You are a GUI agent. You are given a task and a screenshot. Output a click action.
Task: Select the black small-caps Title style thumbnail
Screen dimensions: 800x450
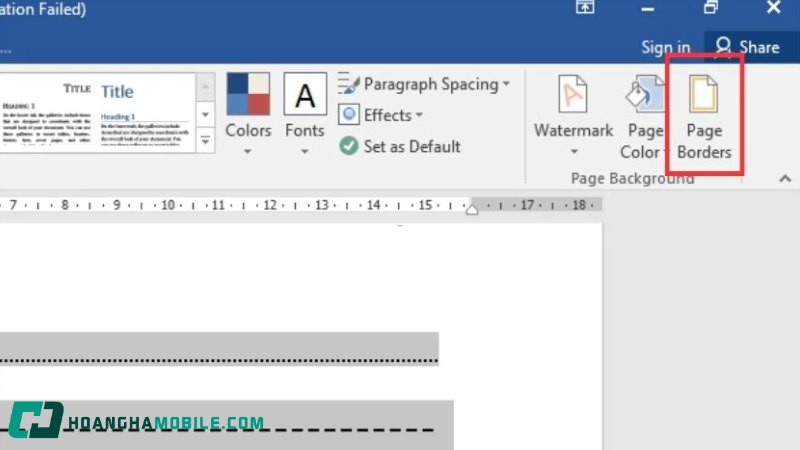(x=47, y=113)
